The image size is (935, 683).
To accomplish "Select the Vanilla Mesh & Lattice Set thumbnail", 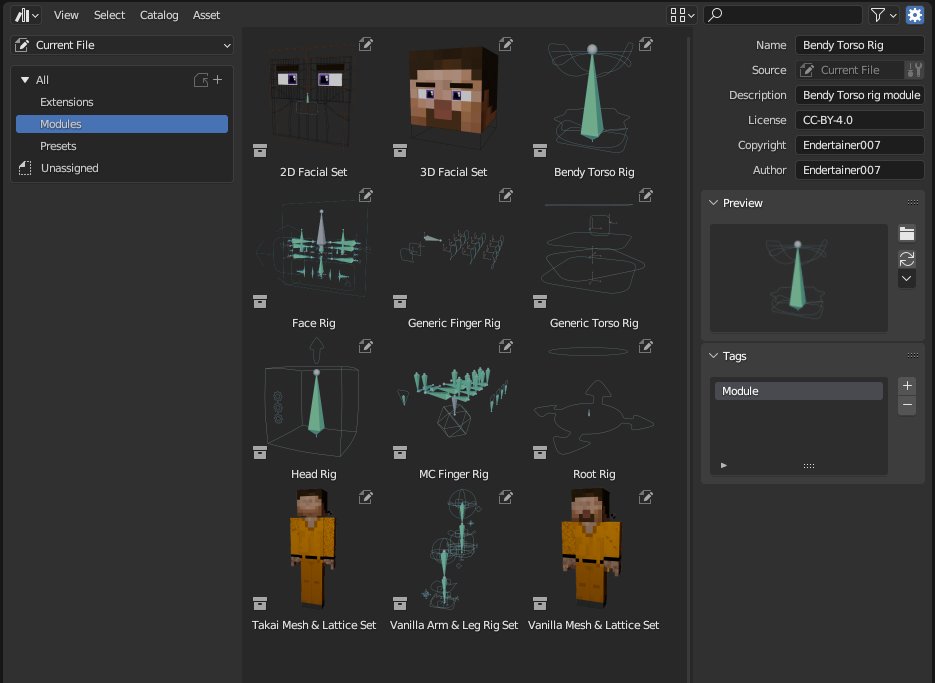I will tap(593, 550).
